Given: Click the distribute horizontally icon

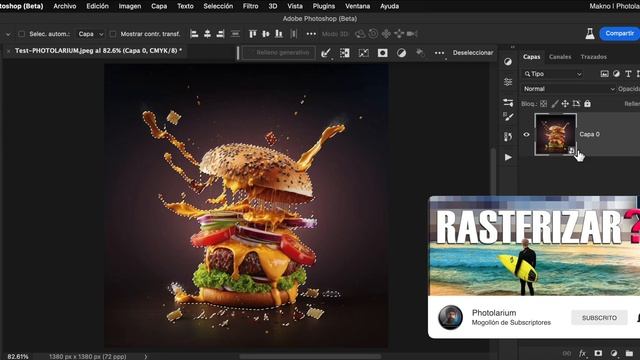Looking at the screenshot, I should pos(293,34).
